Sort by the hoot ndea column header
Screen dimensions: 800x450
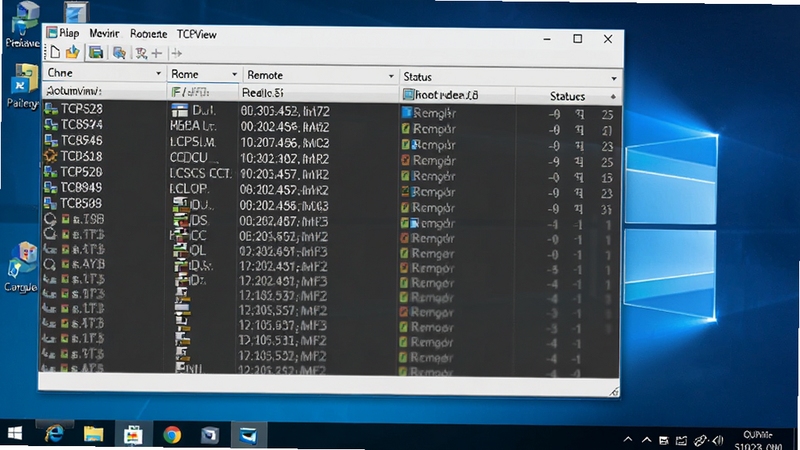coord(457,95)
